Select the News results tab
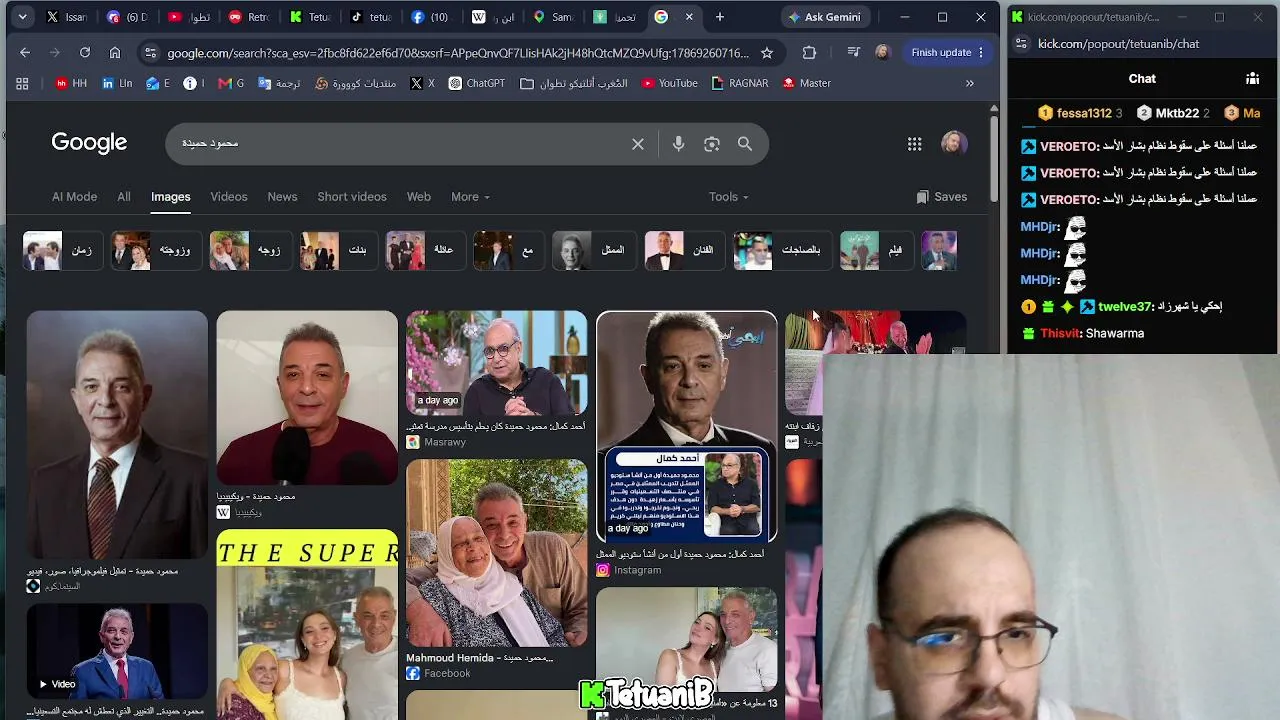The width and height of the screenshot is (1280, 720). tap(282, 197)
